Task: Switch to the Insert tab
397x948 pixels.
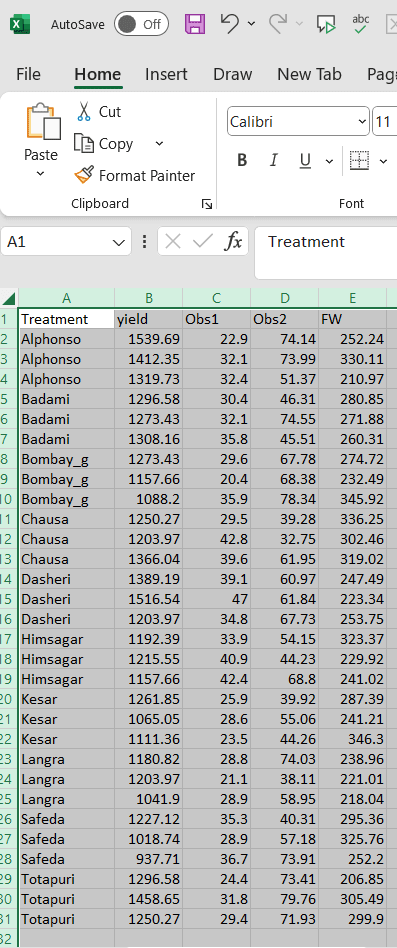Action: click(166, 74)
